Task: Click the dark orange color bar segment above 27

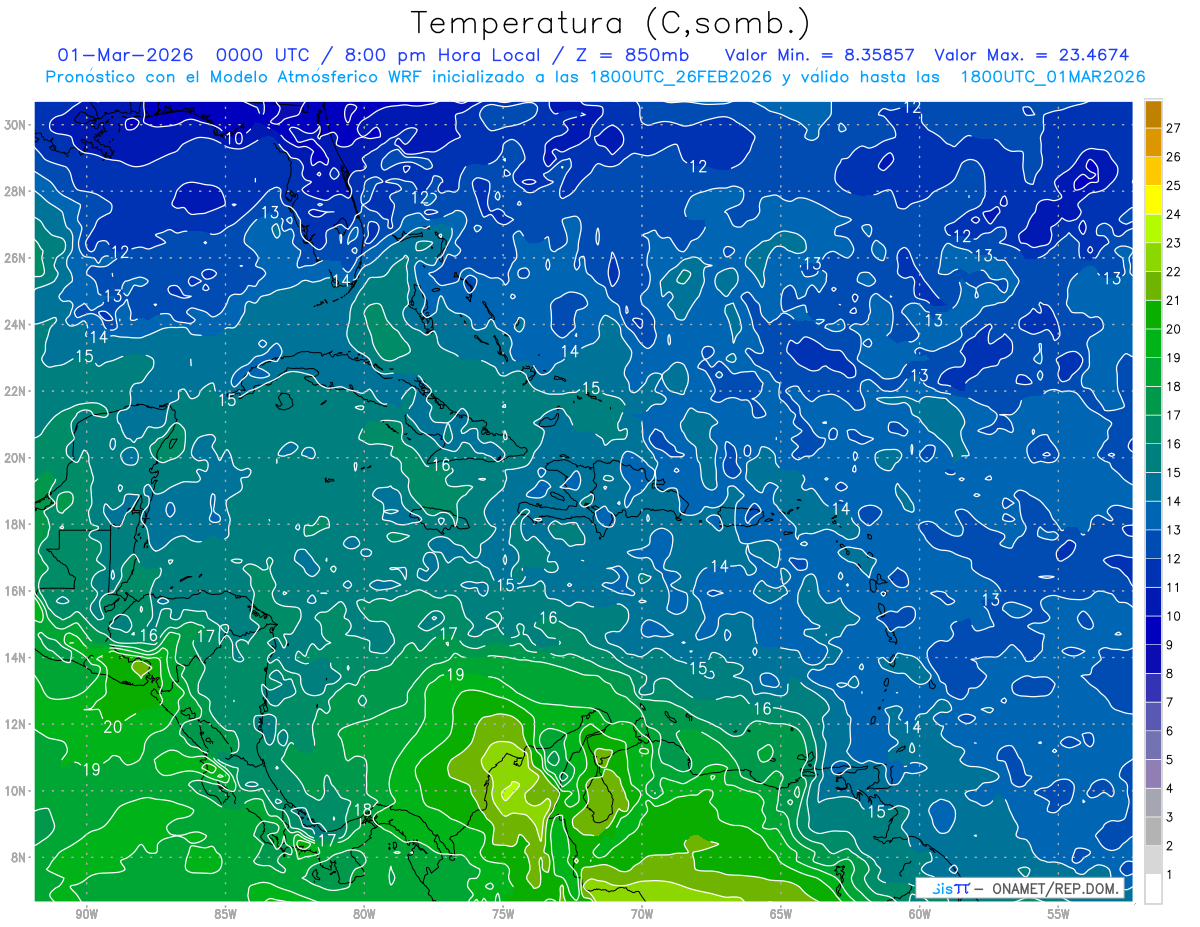Action: (1153, 114)
